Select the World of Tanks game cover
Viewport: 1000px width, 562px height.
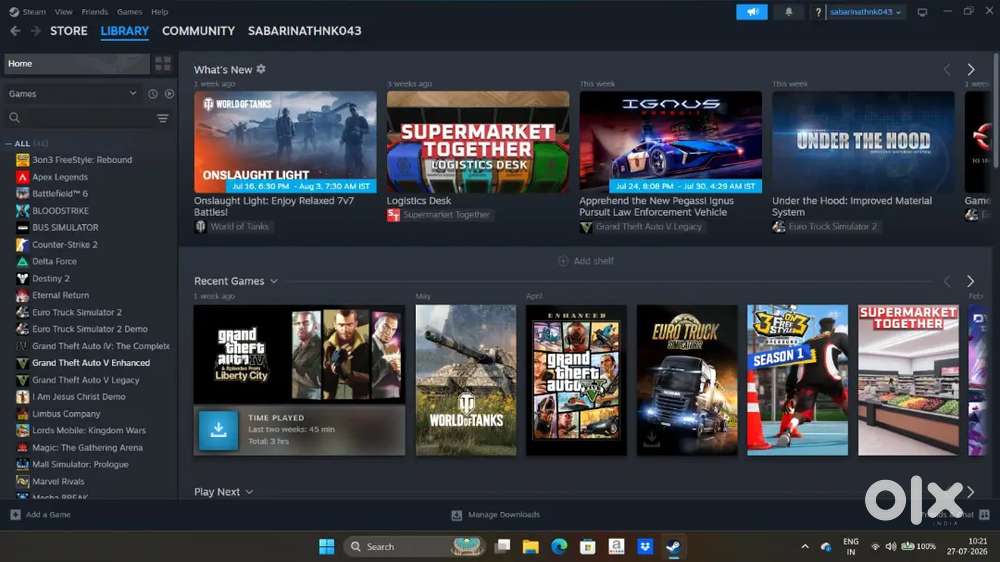(466, 380)
